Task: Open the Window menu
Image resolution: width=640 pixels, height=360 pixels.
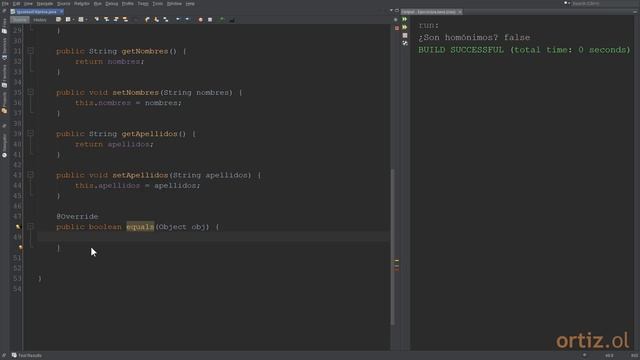Action: [x=174, y=4]
